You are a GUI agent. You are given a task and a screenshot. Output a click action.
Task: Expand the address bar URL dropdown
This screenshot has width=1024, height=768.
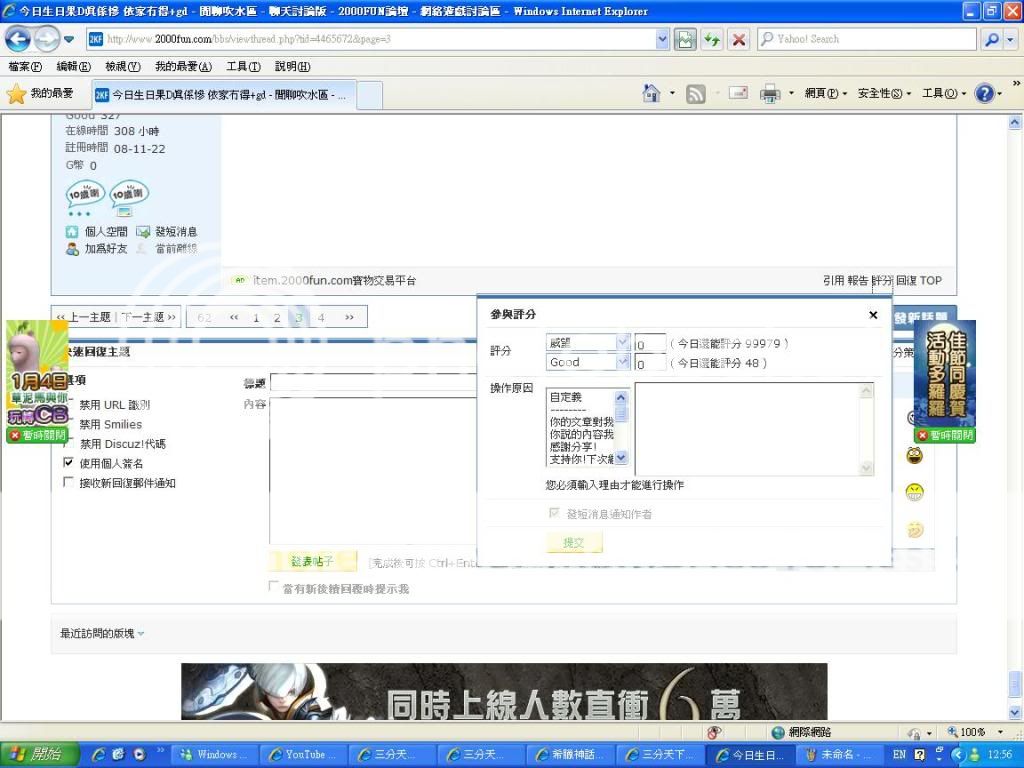coord(663,39)
